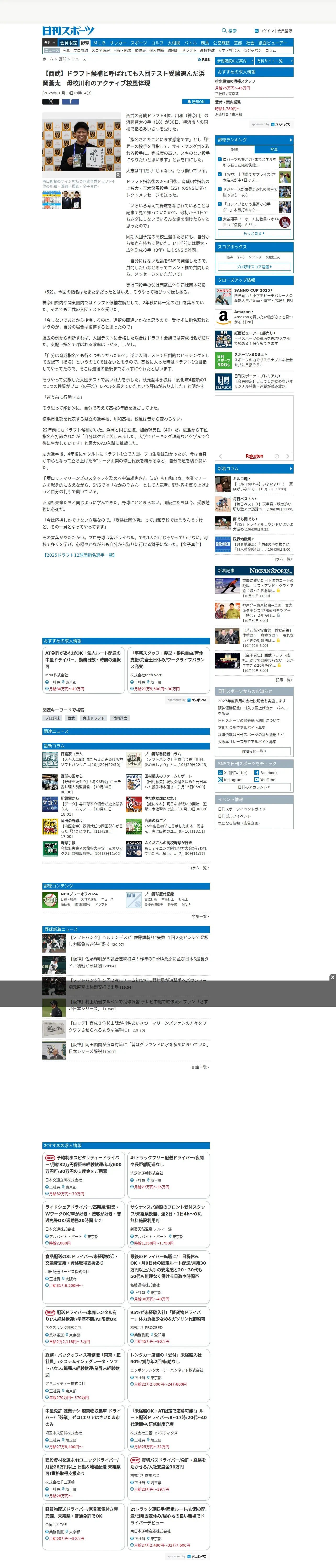Click the ホーム nav home icon
336x1568 pixels.
point(50,43)
